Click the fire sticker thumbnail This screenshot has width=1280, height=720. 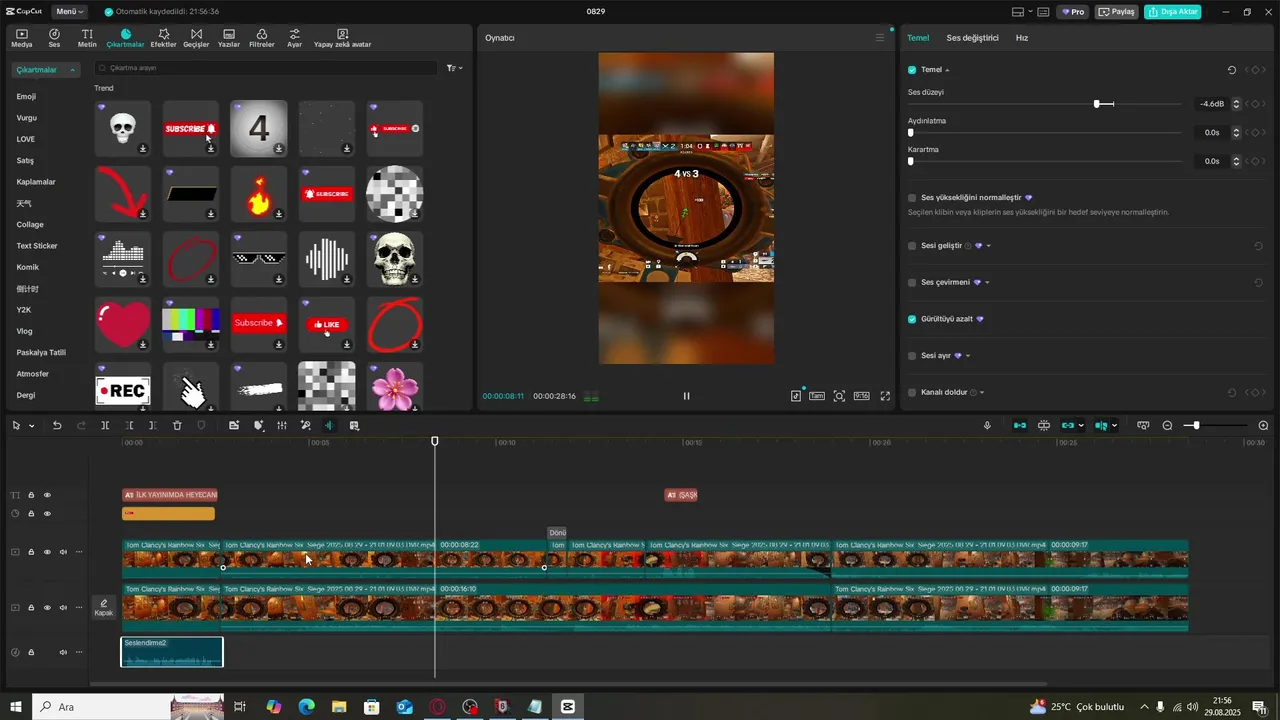[x=259, y=194]
